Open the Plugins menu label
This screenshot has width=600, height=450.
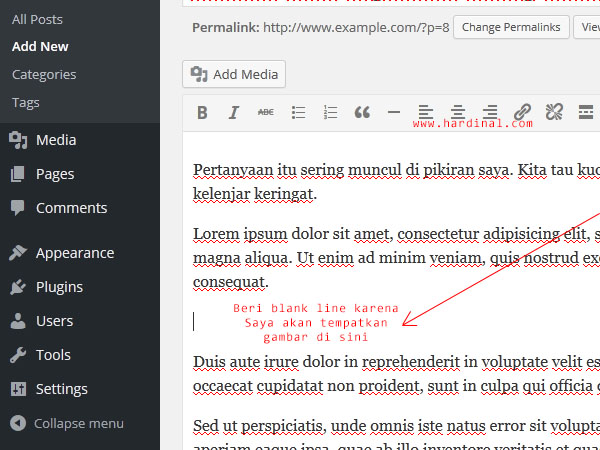tap(59, 287)
